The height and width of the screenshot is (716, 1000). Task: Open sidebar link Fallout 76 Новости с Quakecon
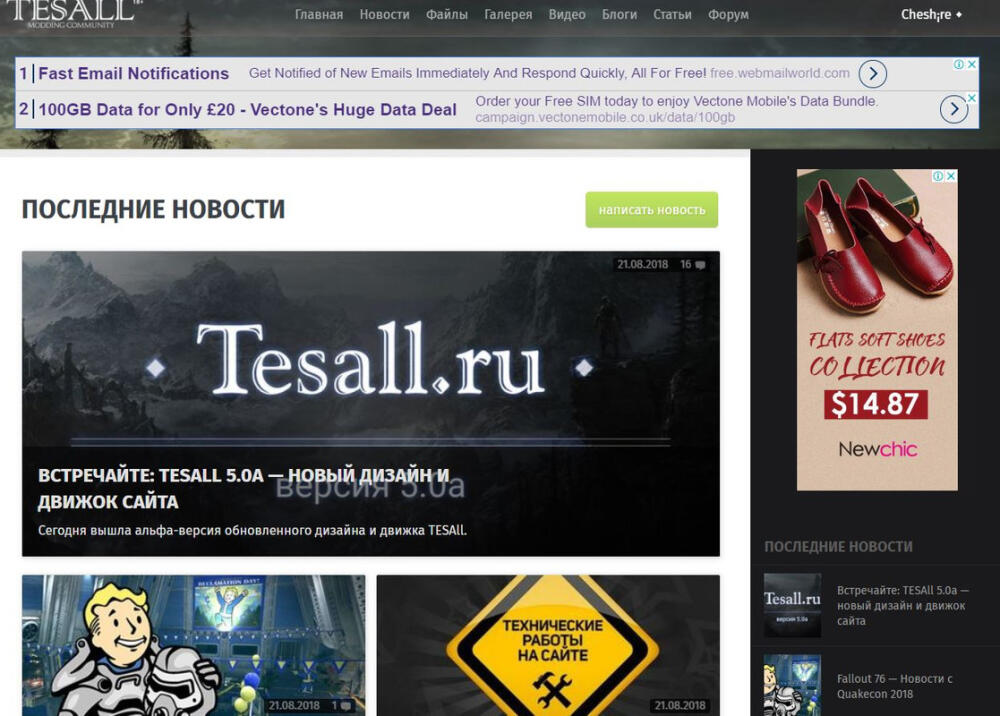895,686
